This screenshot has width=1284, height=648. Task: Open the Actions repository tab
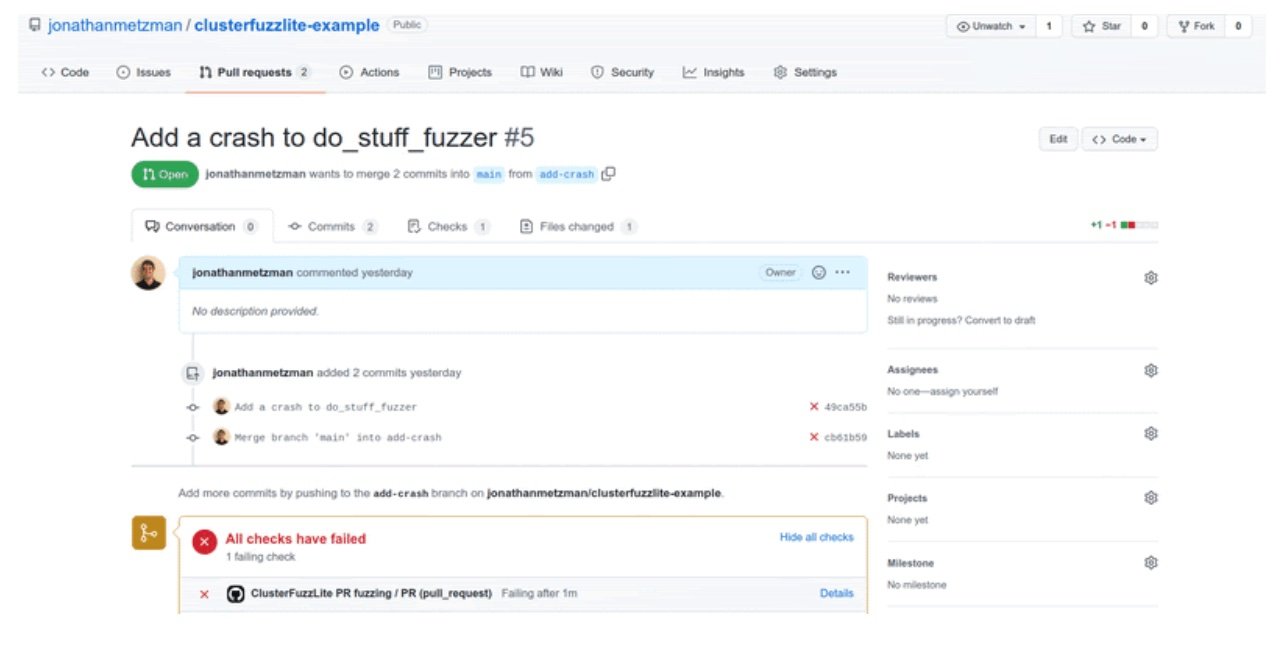(369, 72)
